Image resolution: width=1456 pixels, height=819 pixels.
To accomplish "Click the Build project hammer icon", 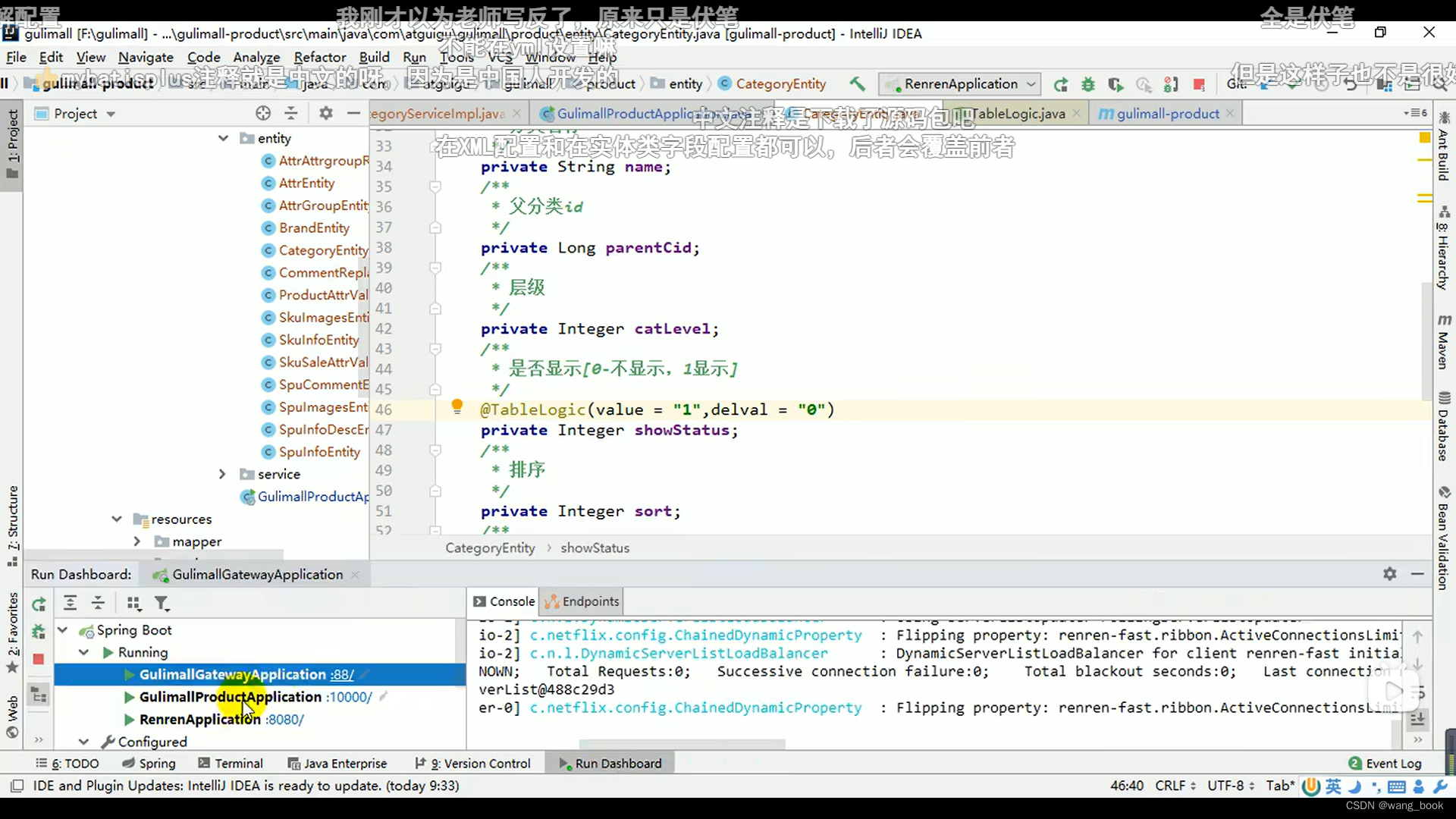I will pyautogui.click(x=857, y=83).
